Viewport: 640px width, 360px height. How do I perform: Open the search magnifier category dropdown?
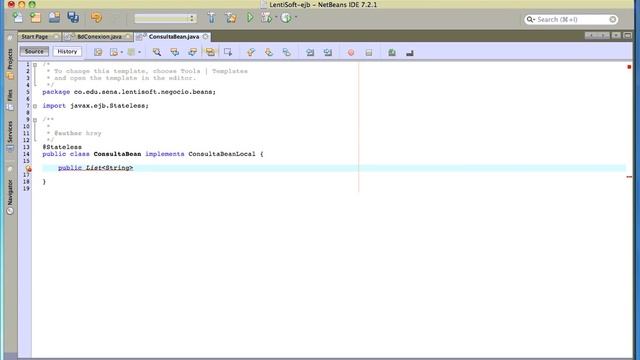tap(530, 19)
